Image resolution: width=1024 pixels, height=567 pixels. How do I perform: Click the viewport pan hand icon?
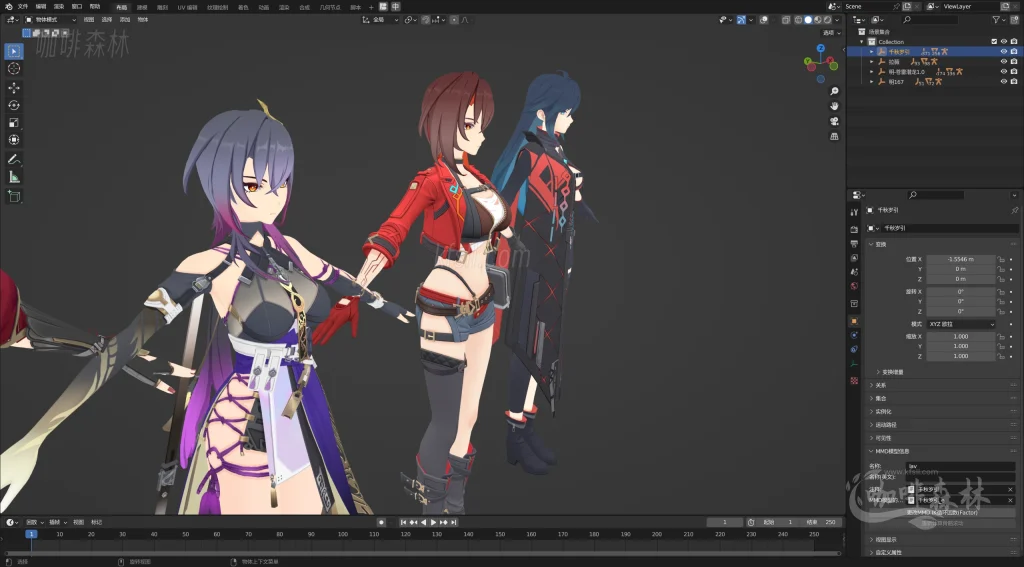(x=834, y=106)
